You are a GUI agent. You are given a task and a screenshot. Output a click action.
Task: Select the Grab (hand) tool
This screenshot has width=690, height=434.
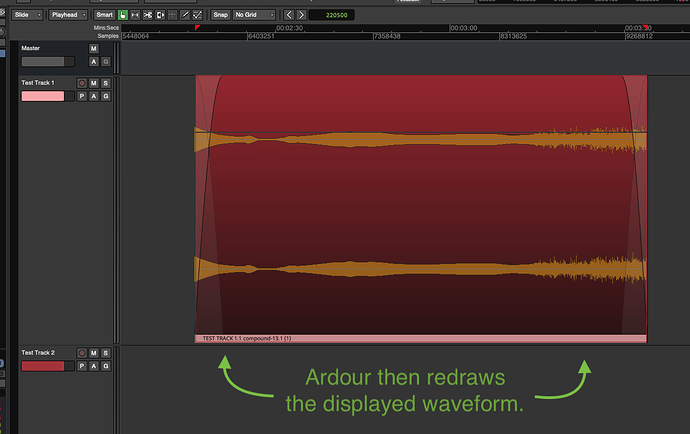click(x=123, y=16)
